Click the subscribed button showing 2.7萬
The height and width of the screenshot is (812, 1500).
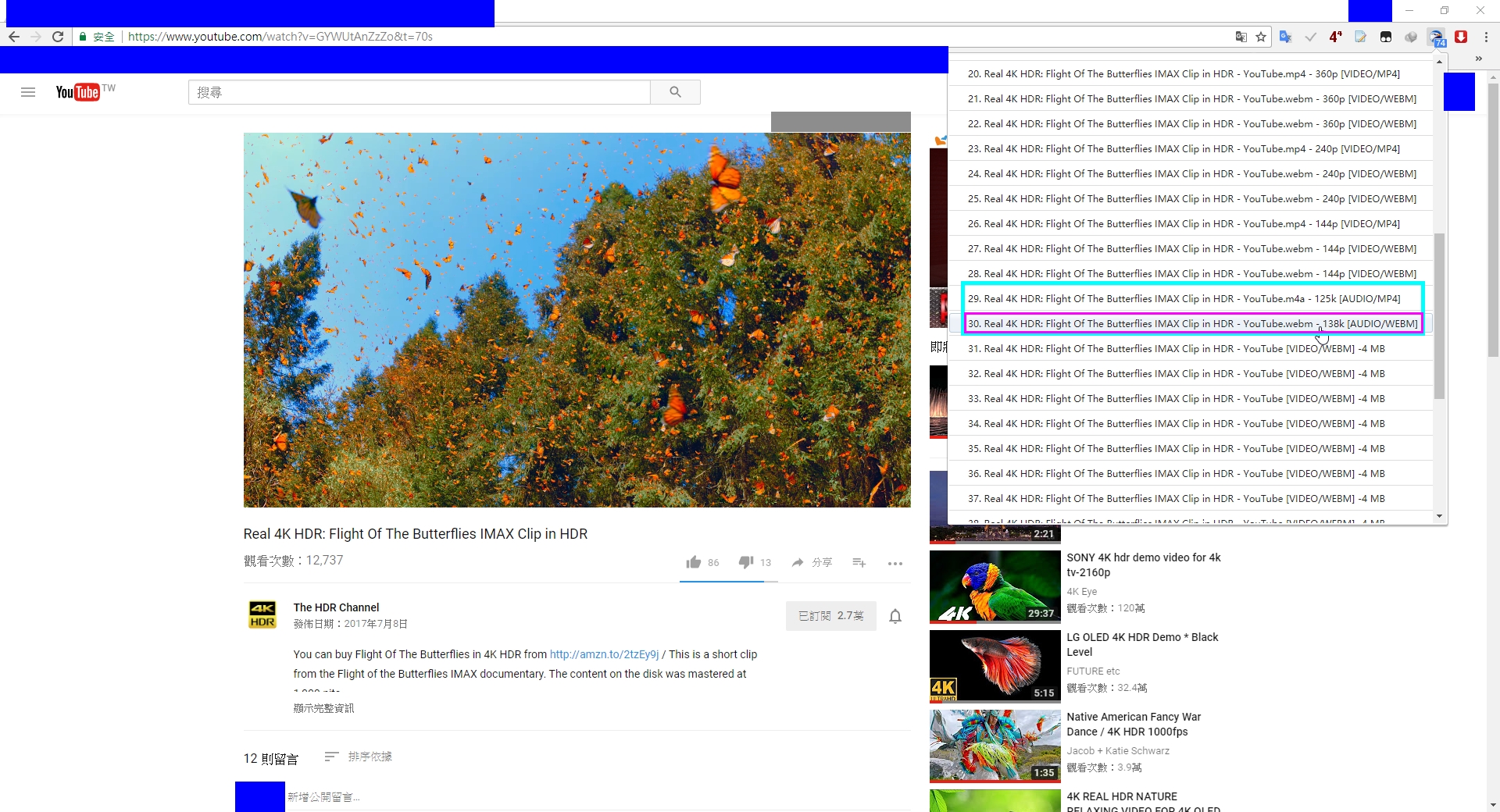point(831,616)
